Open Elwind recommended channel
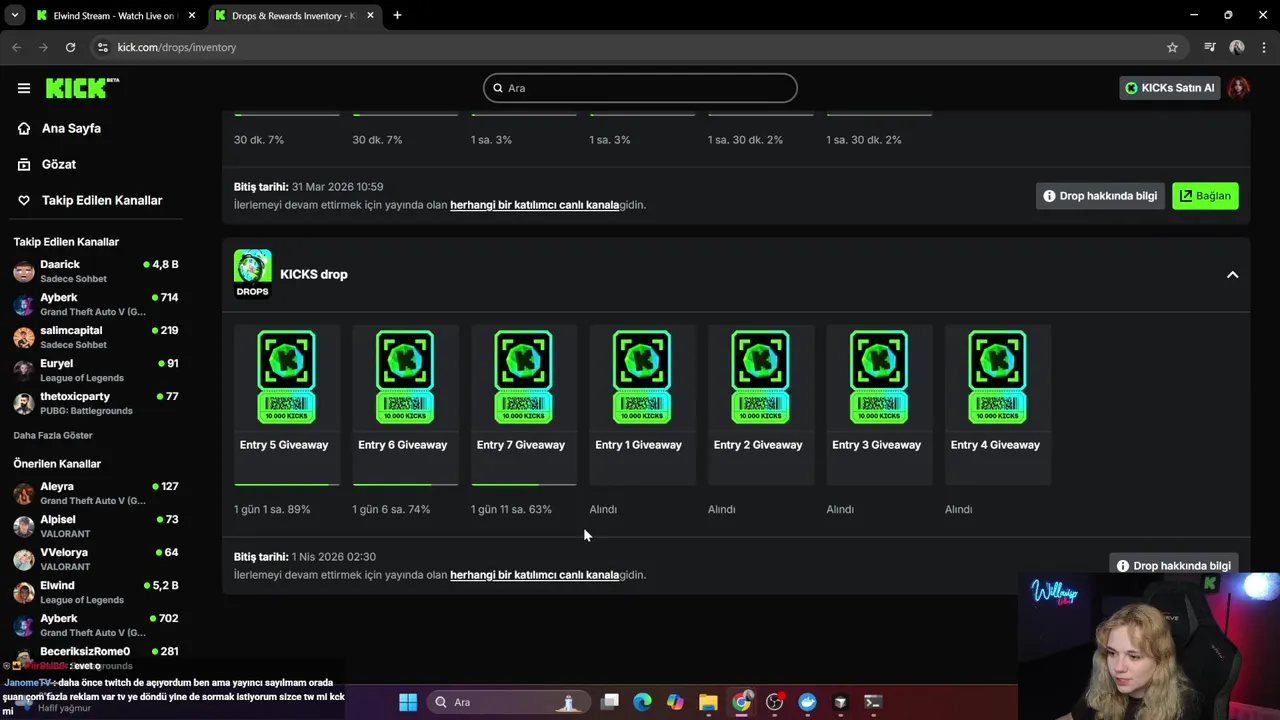Viewport: 1280px width, 720px height. (96, 592)
